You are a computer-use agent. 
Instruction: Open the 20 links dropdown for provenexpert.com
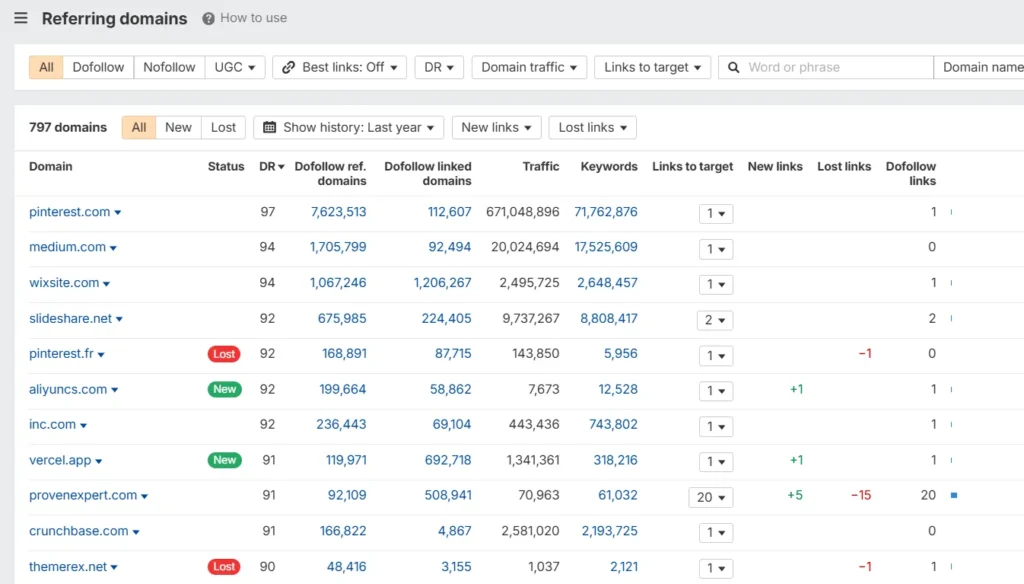point(711,497)
